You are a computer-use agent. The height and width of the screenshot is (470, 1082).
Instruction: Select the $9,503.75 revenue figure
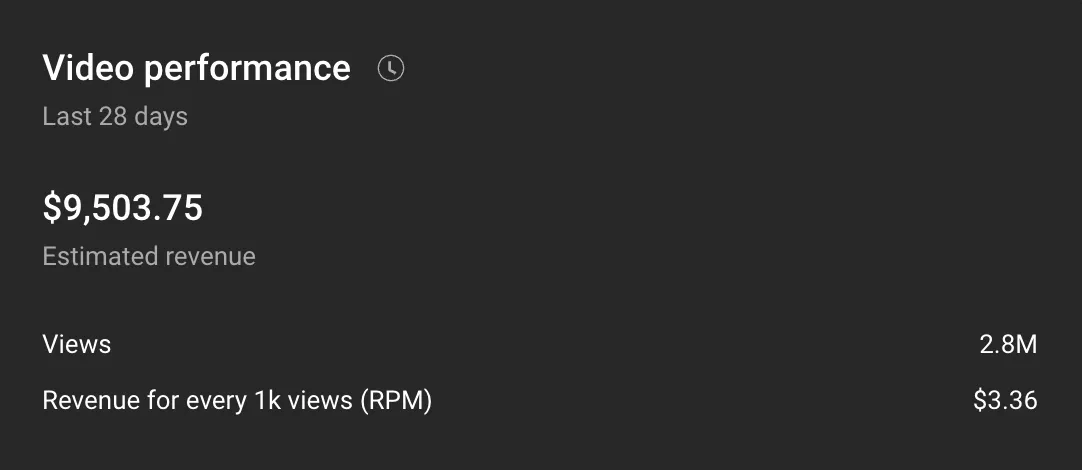123,208
